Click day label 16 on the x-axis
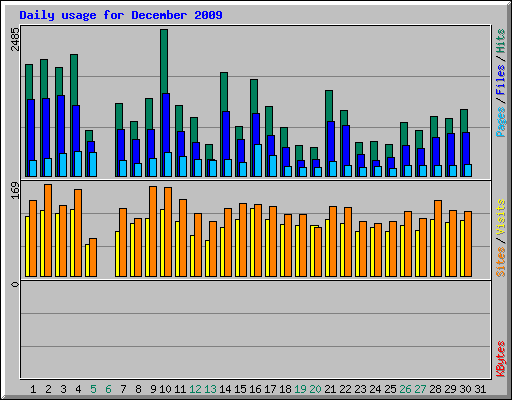This screenshot has height=400, width=512. 255,389
